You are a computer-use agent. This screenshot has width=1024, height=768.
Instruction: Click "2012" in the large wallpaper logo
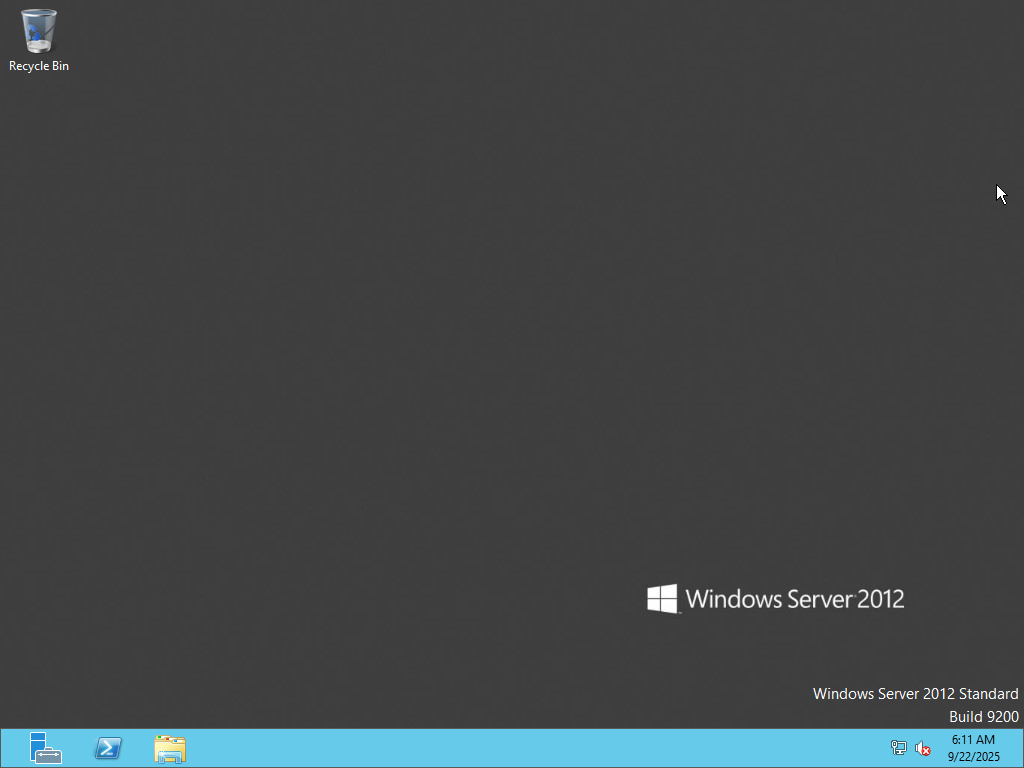(881, 599)
